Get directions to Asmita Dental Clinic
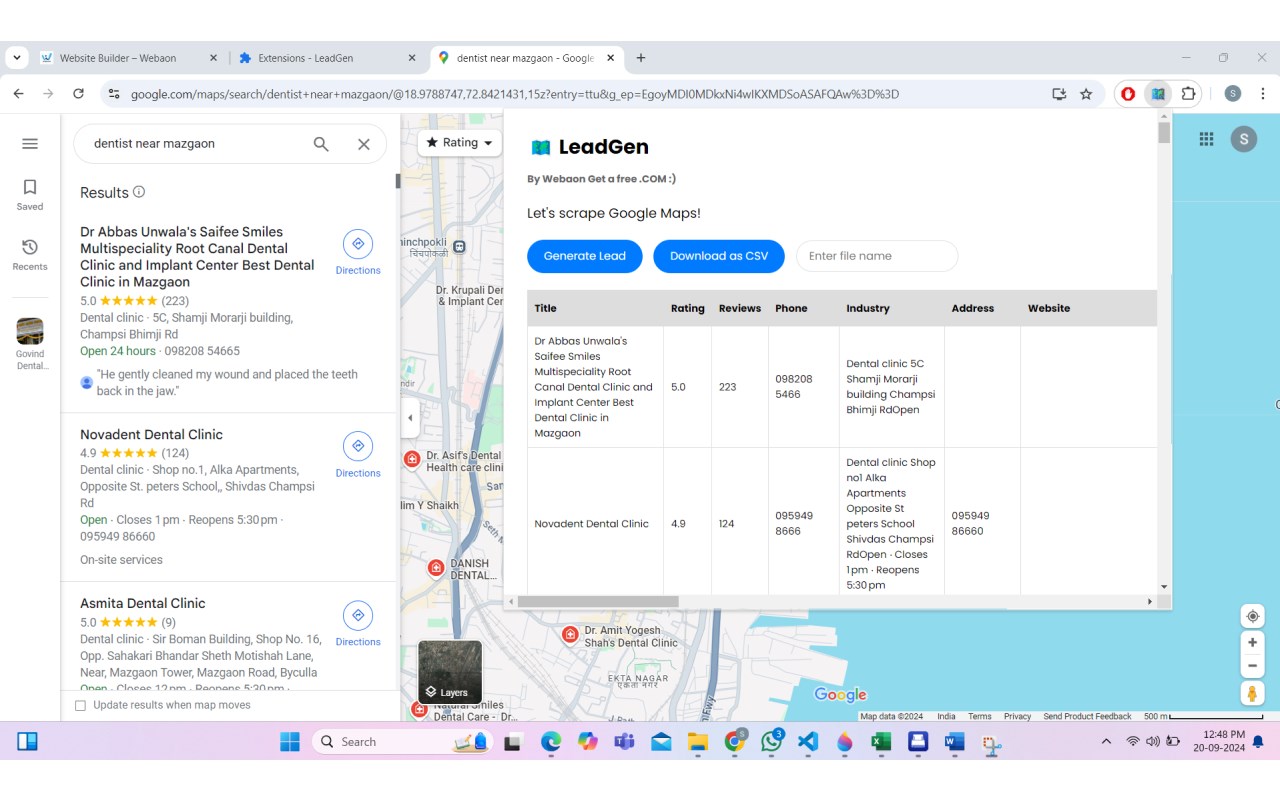Screen dimensions: 1280x800 pyautogui.click(x=358, y=624)
